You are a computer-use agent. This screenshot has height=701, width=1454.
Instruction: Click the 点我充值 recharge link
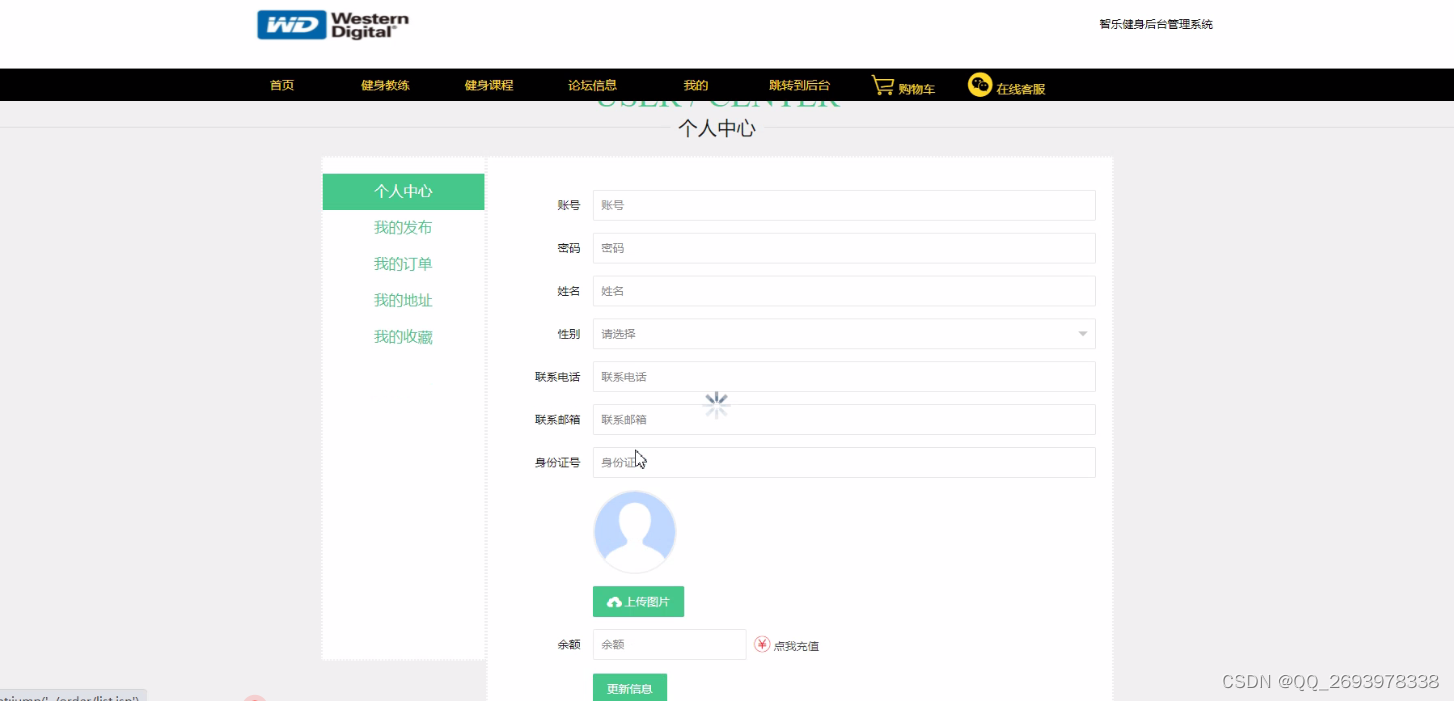(796, 646)
